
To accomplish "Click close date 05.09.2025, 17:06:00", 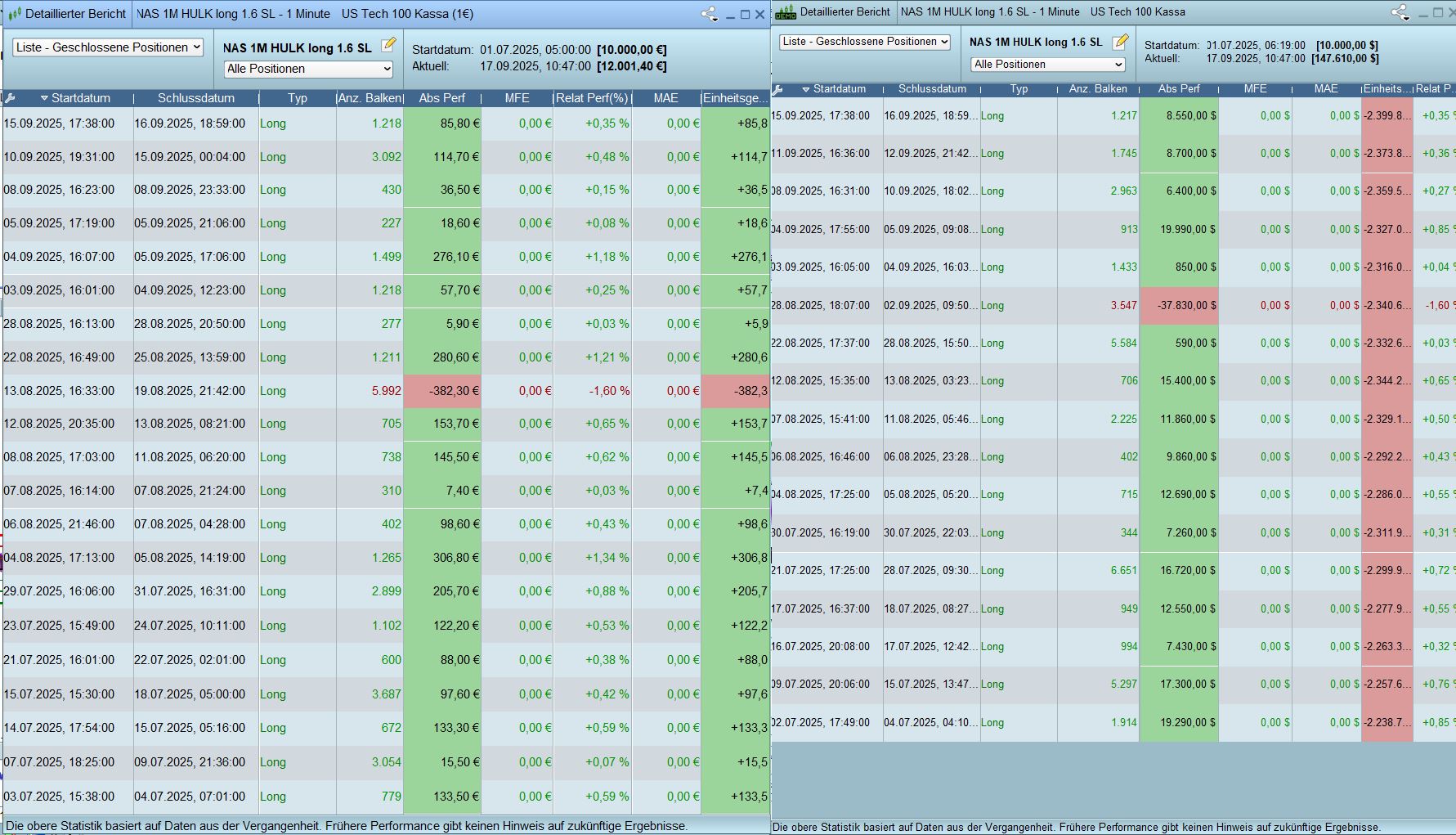I will pos(190,257).
